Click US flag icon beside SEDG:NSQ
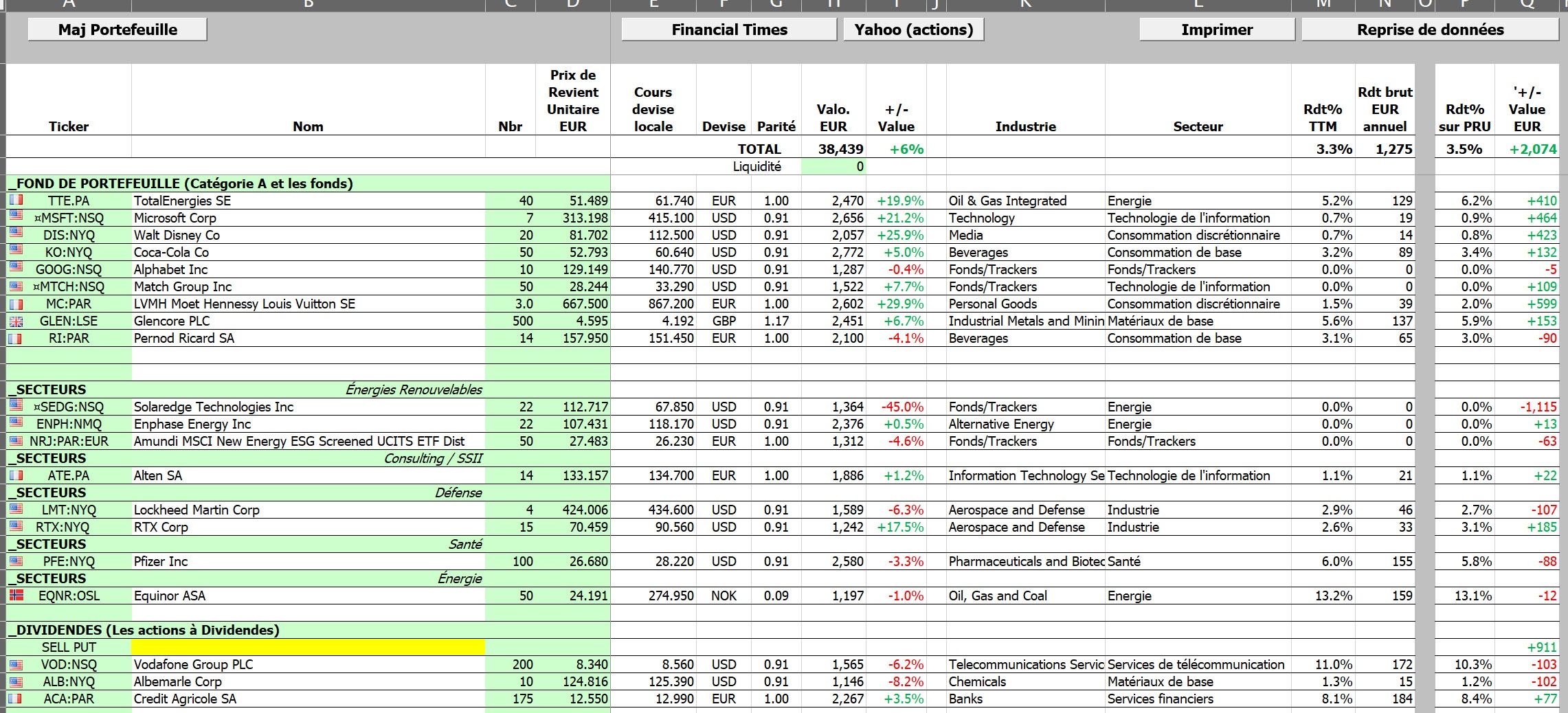 (x=16, y=405)
